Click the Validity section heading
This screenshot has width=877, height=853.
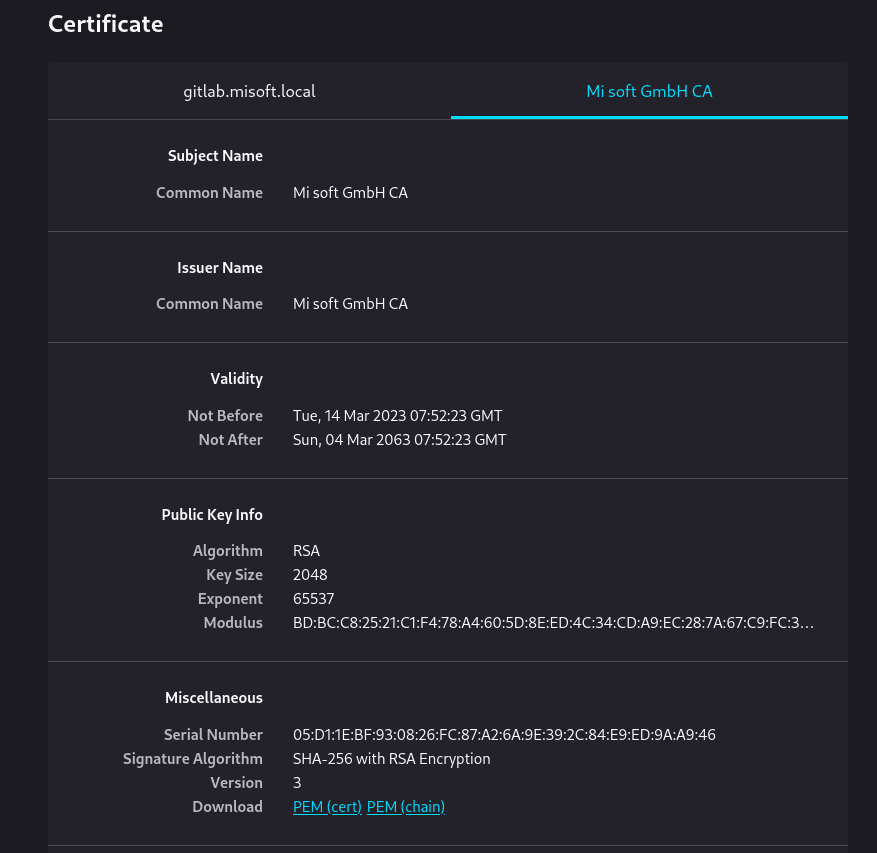236,379
